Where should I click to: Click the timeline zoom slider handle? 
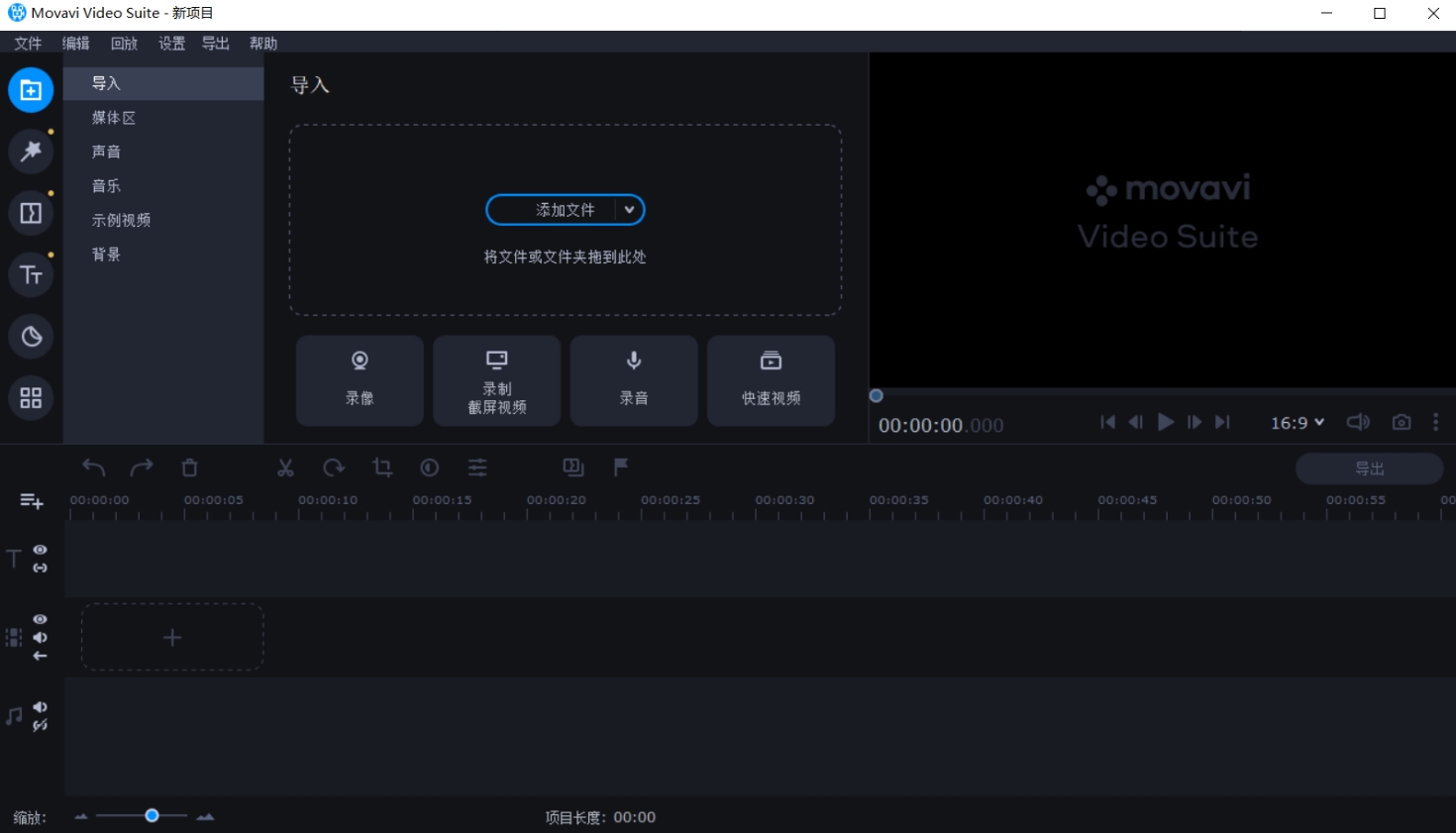152,815
